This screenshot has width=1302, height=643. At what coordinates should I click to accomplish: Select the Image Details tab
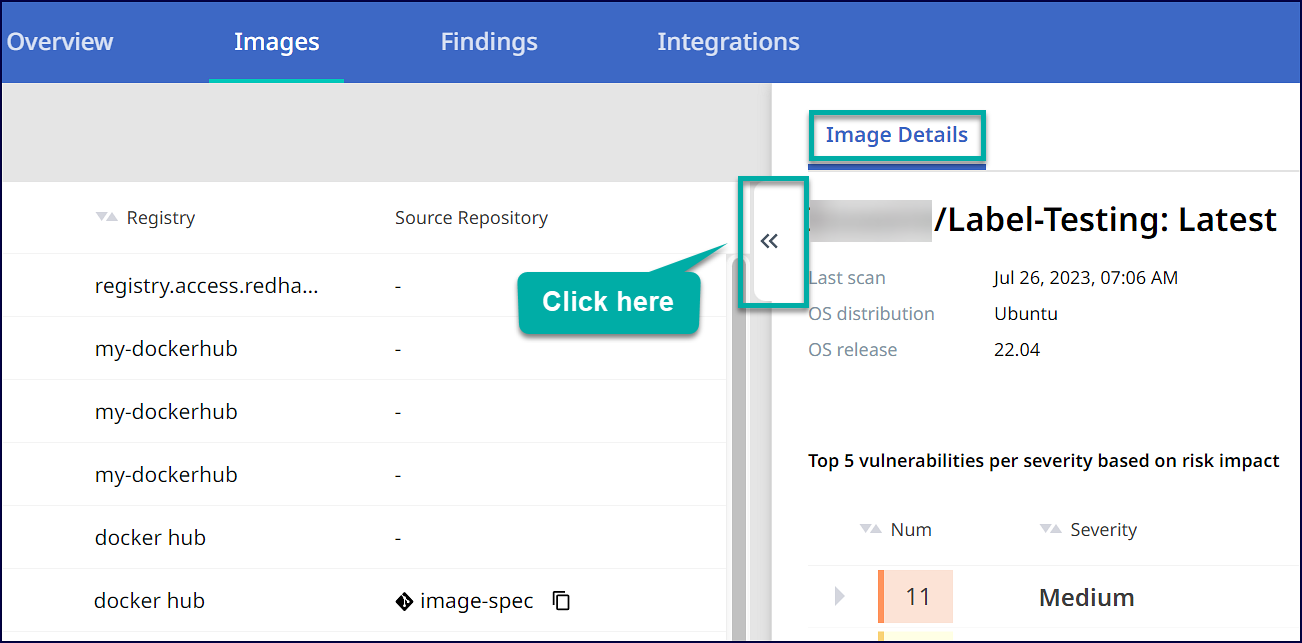tap(896, 135)
